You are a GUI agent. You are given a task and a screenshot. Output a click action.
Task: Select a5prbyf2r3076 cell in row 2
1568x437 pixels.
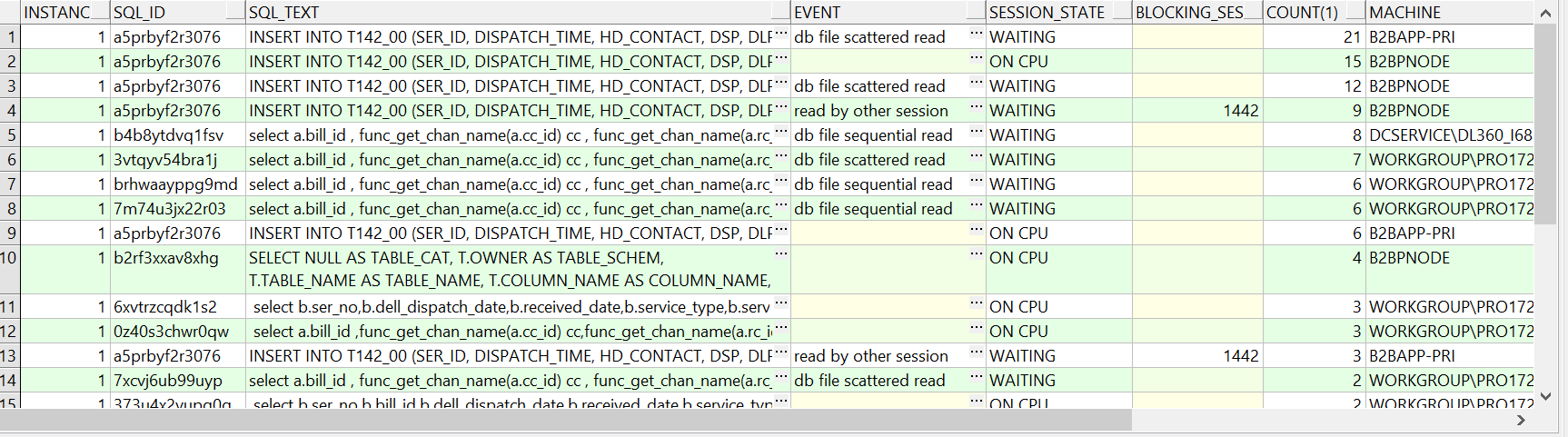178,62
